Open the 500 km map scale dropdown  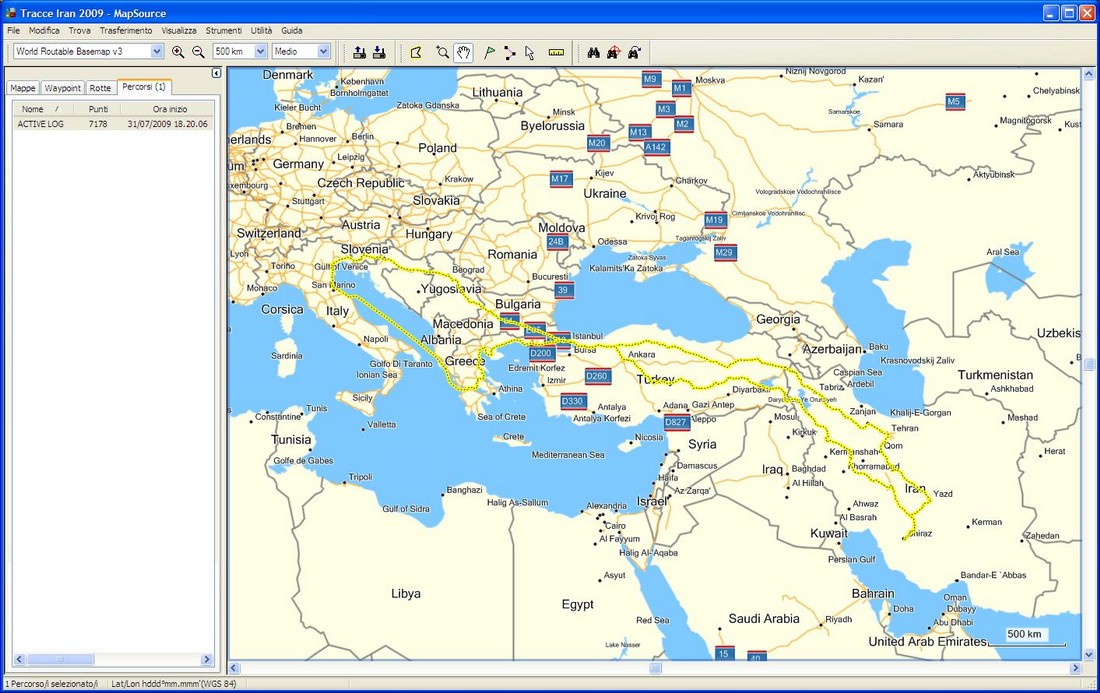click(x=260, y=51)
